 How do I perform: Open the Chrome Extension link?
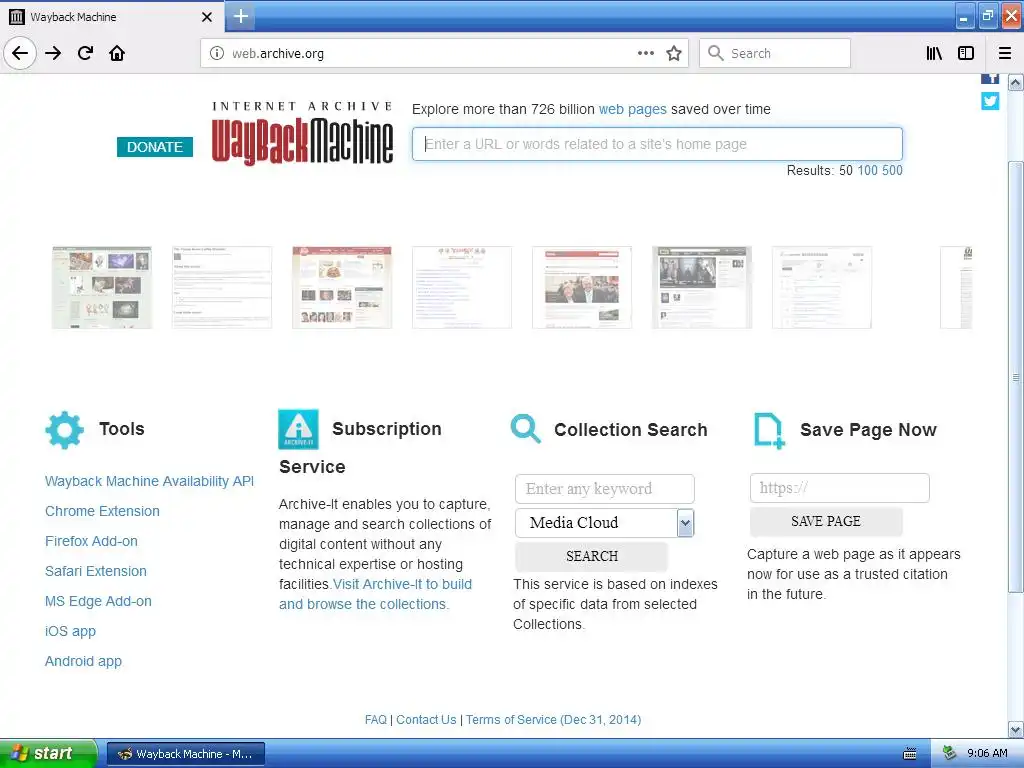103,511
